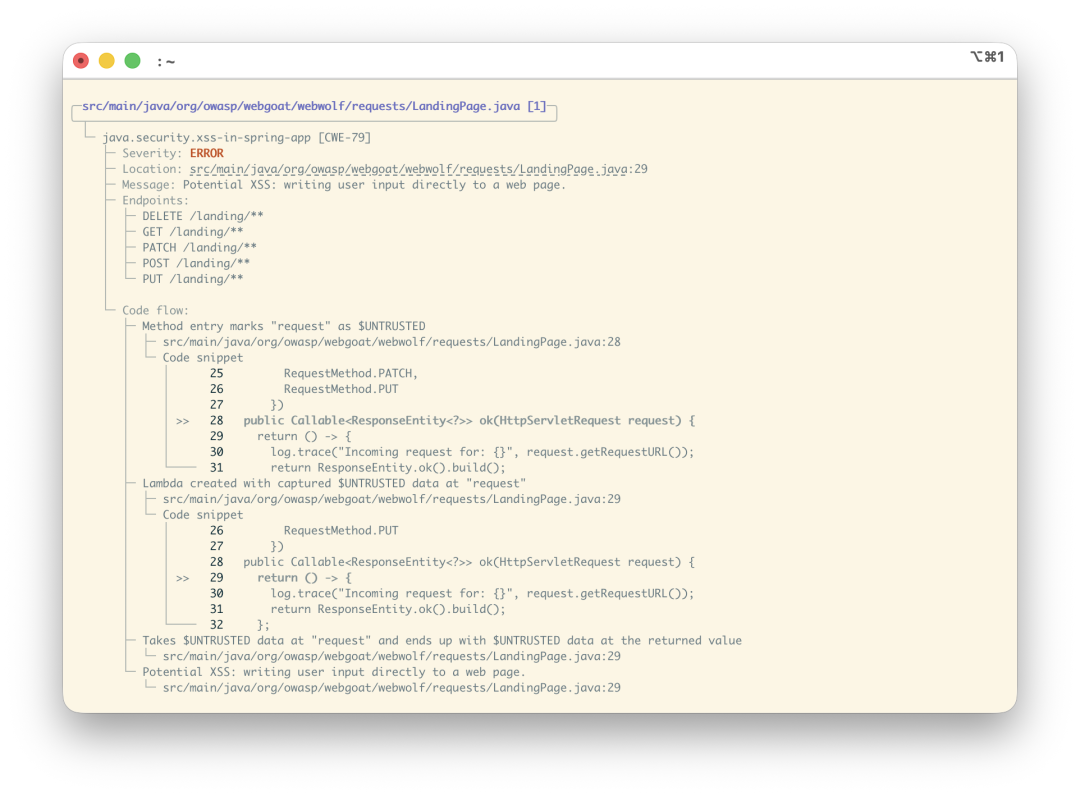Click the Lambda created with captured data step
Image resolution: width=1080 pixels, height=796 pixels.
pos(334,483)
